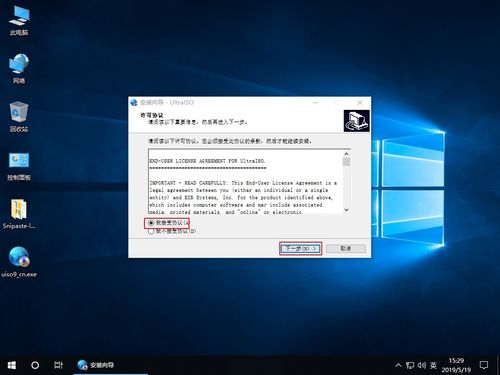This screenshot has width=500, height=375.
Task: Click the Cortana search circle icon
Action: point(35,365)
